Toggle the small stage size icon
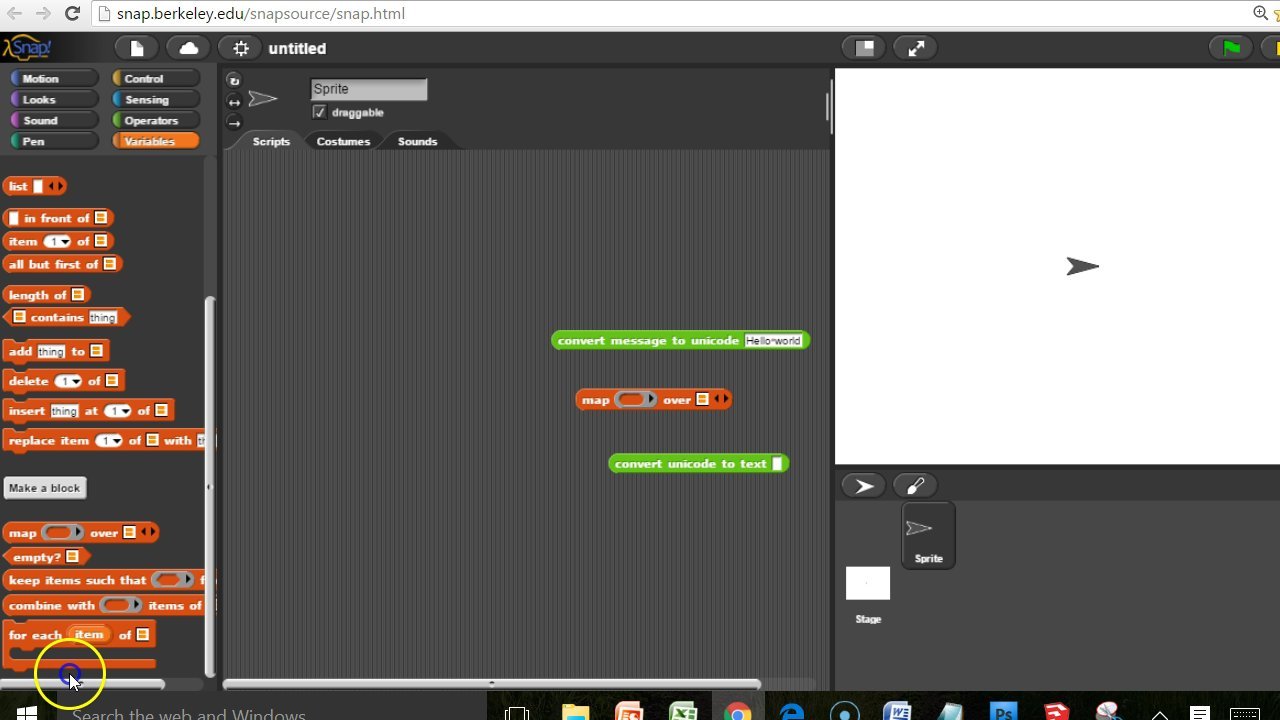 (x=862, y=47)
